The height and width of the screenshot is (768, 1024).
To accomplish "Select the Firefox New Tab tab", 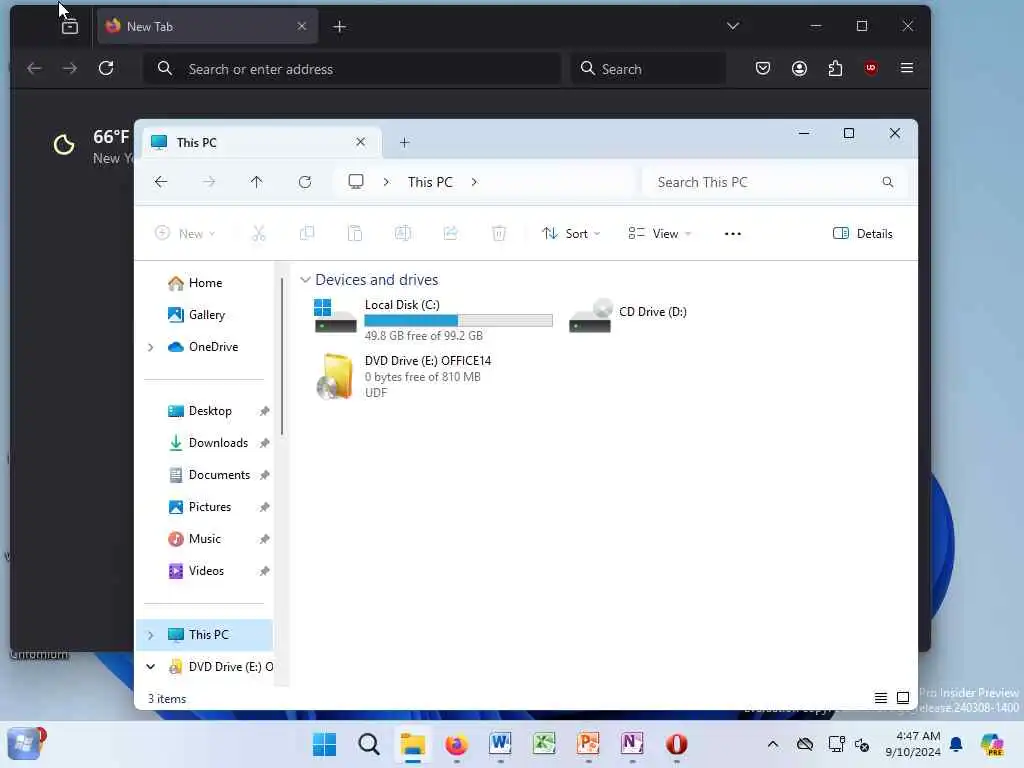I will [x=207, y=26].
